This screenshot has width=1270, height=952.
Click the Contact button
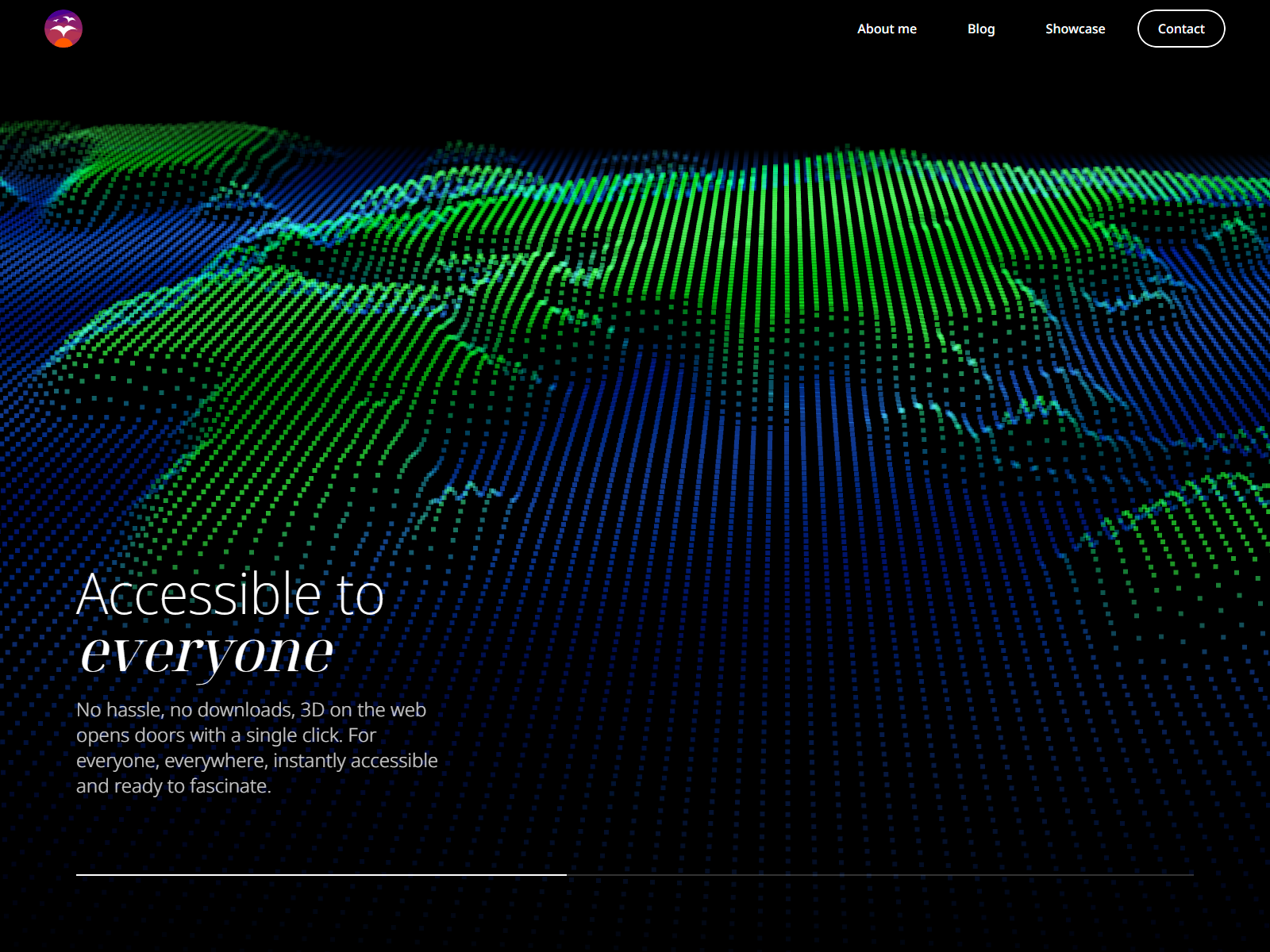click(1181, 29)
